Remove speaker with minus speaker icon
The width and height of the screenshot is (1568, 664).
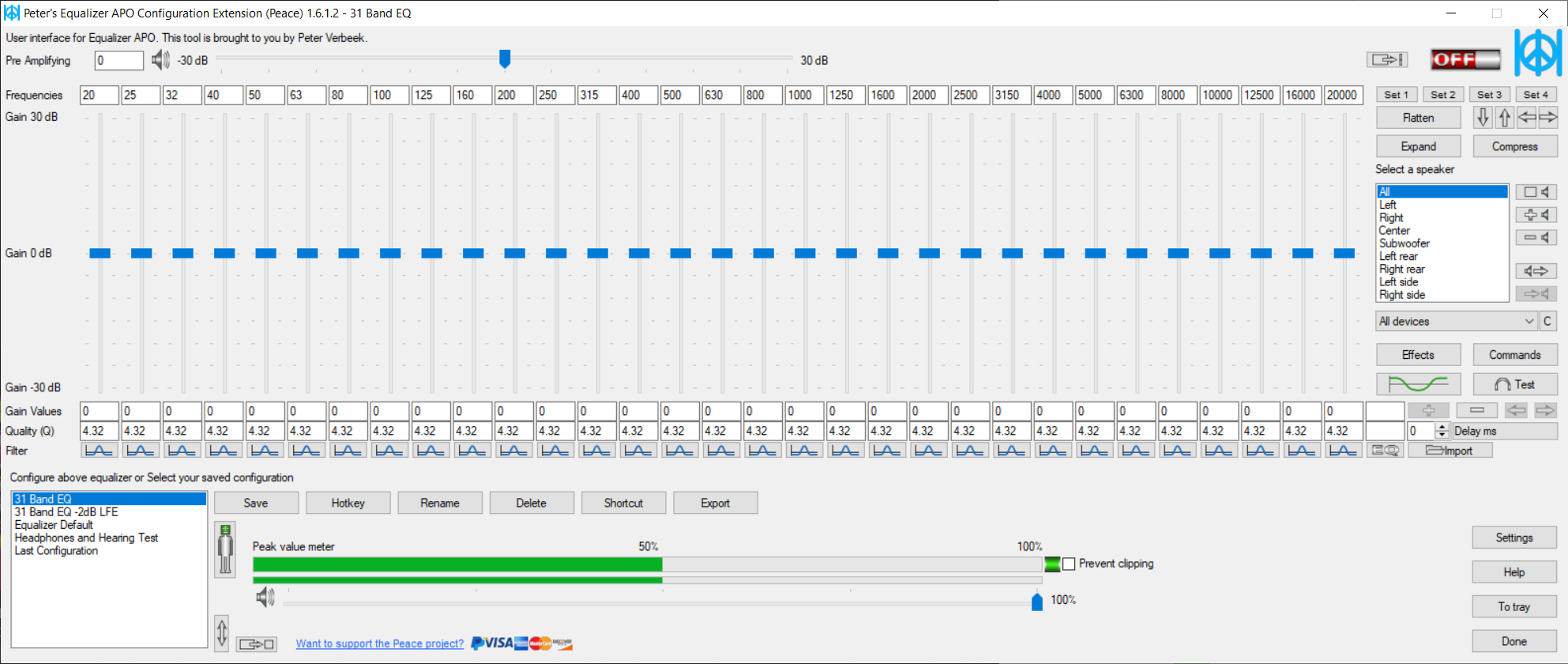(1536, 237)
